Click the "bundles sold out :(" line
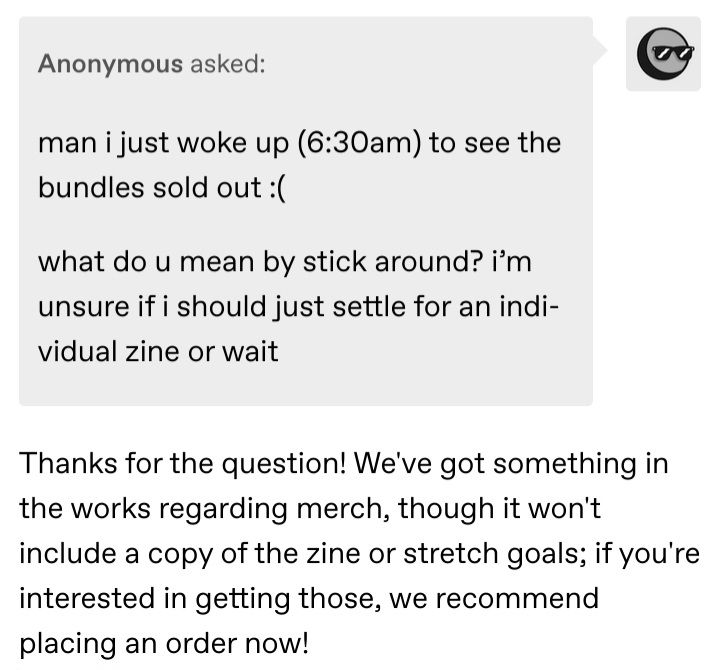 tap(162, 188)
